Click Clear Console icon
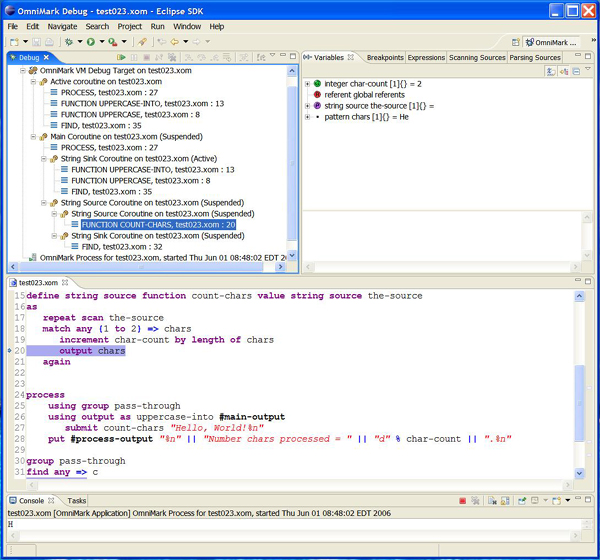The image size is (600, 560). click(x=492, y=501)
